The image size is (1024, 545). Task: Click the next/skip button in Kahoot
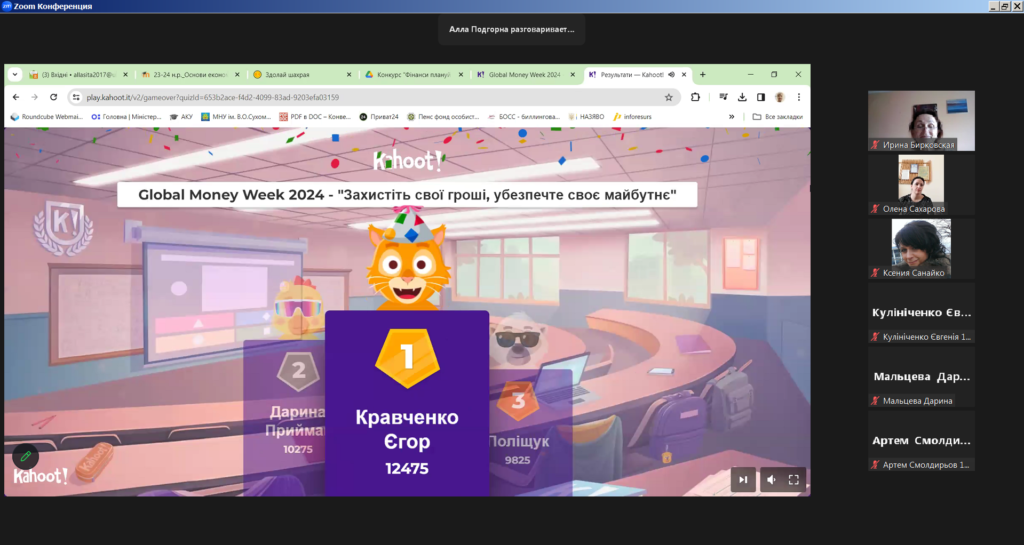coord(743,480)
